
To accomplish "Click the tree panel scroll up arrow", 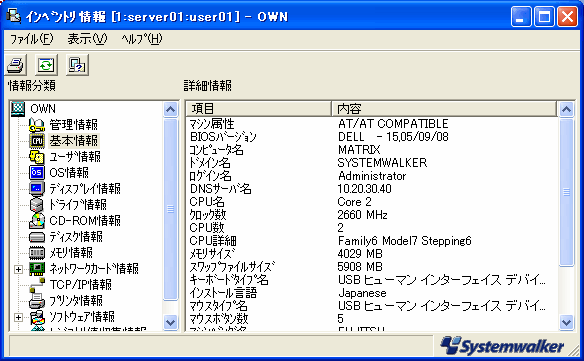I will (x=171, y=109).
